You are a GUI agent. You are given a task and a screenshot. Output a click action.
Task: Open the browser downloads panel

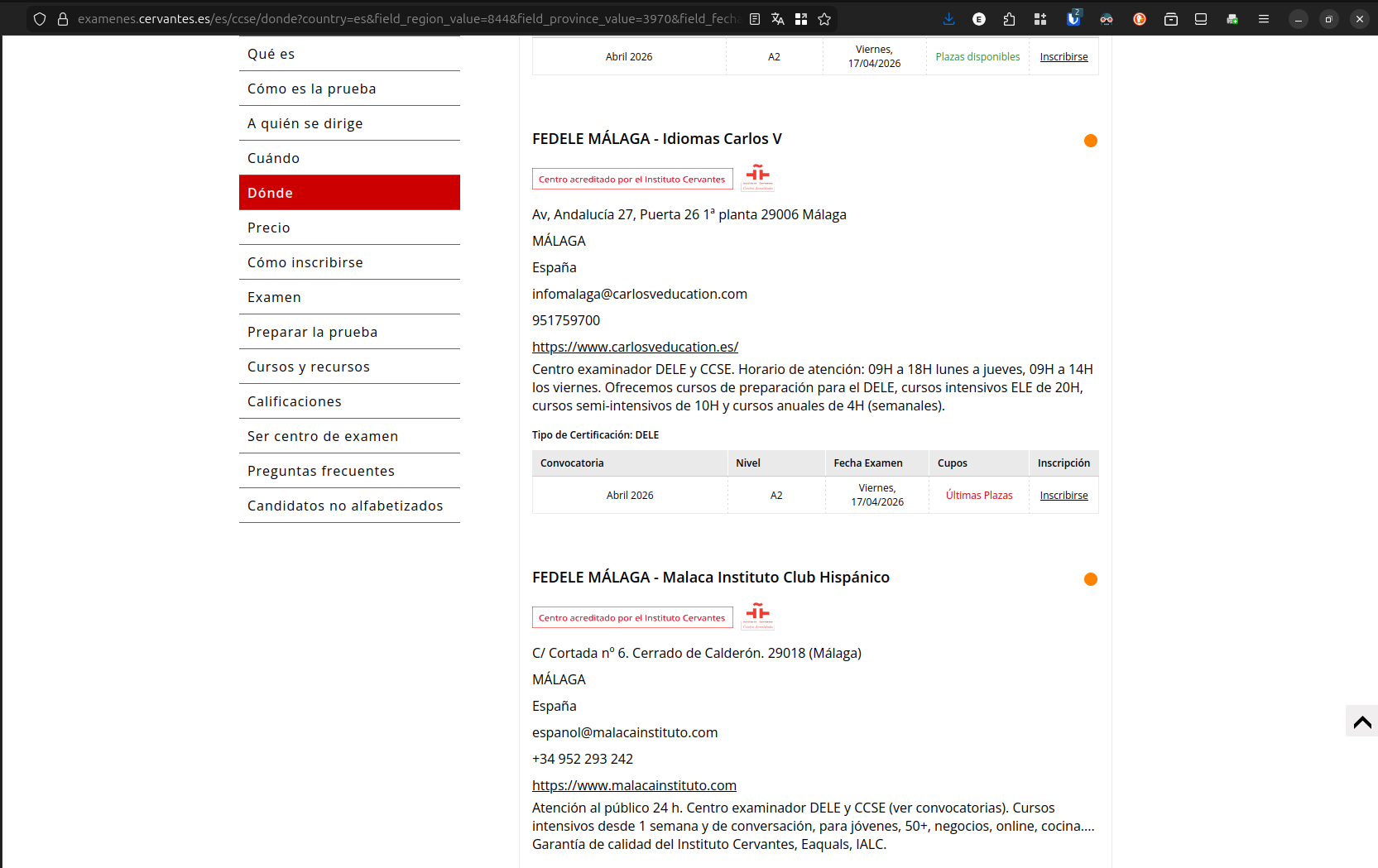[x=948, y=19]
